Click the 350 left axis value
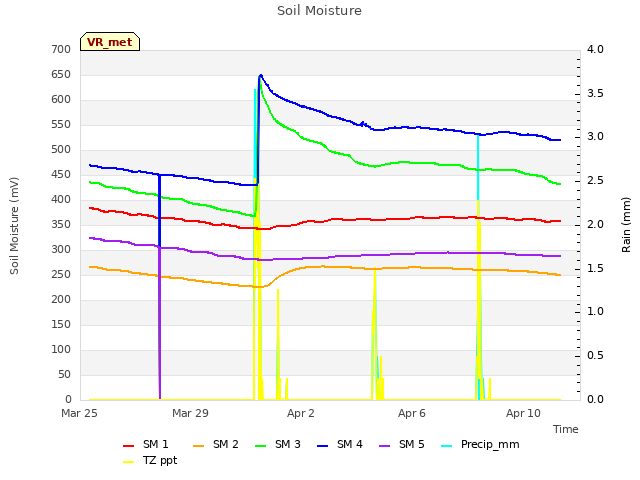 (x=61, y=224)
